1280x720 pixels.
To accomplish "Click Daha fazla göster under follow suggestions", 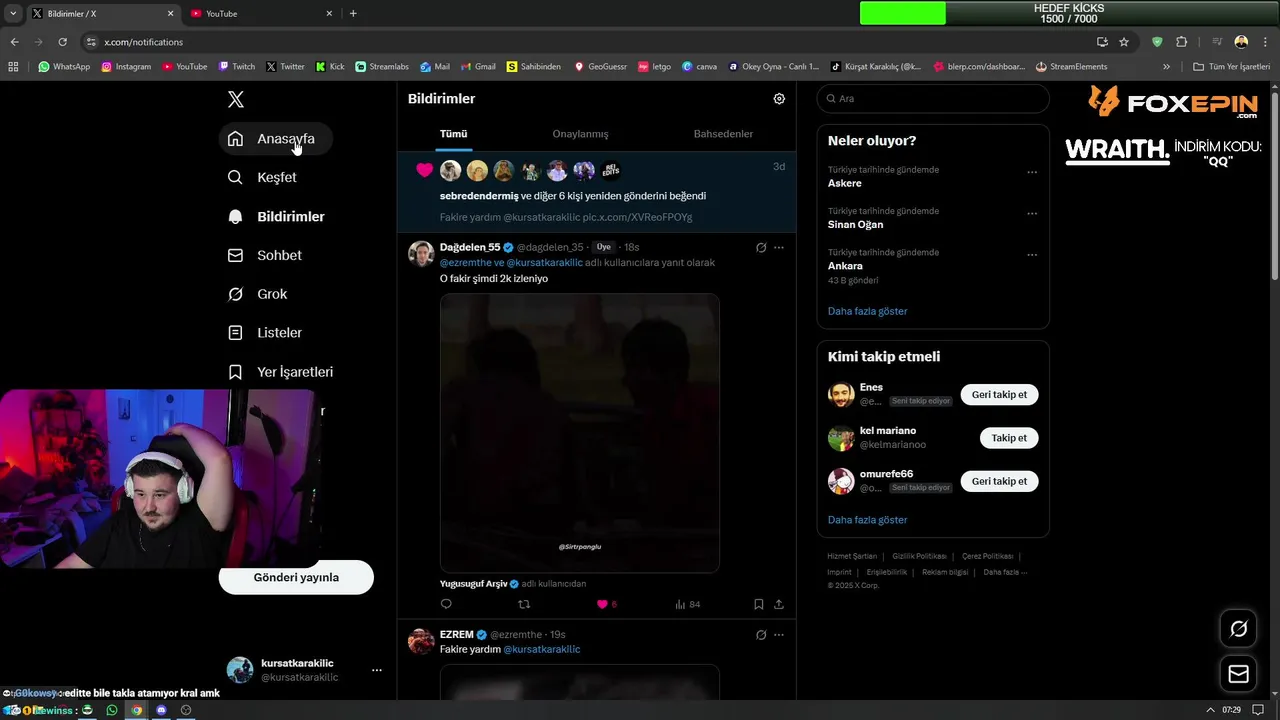I will [x=868, y=520].
